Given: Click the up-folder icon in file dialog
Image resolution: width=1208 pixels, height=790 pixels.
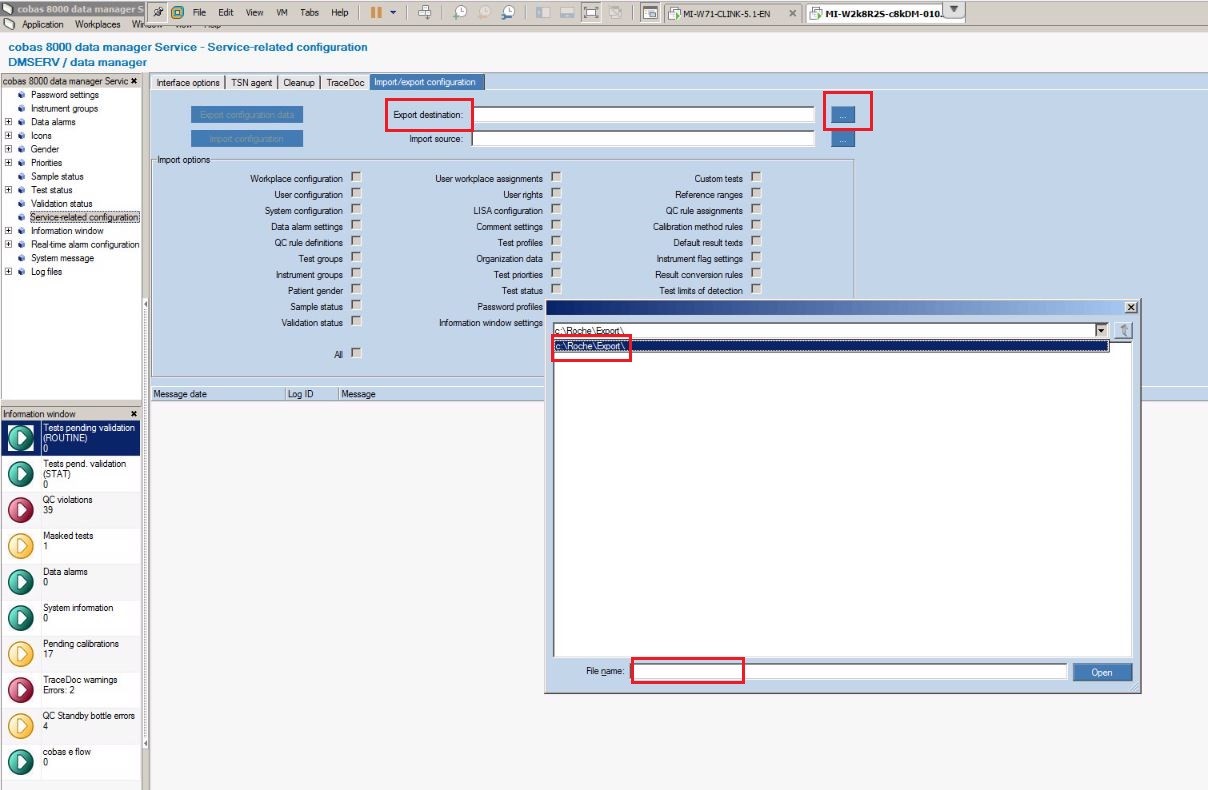Looking at the screenshot, I should (1124, 330).
